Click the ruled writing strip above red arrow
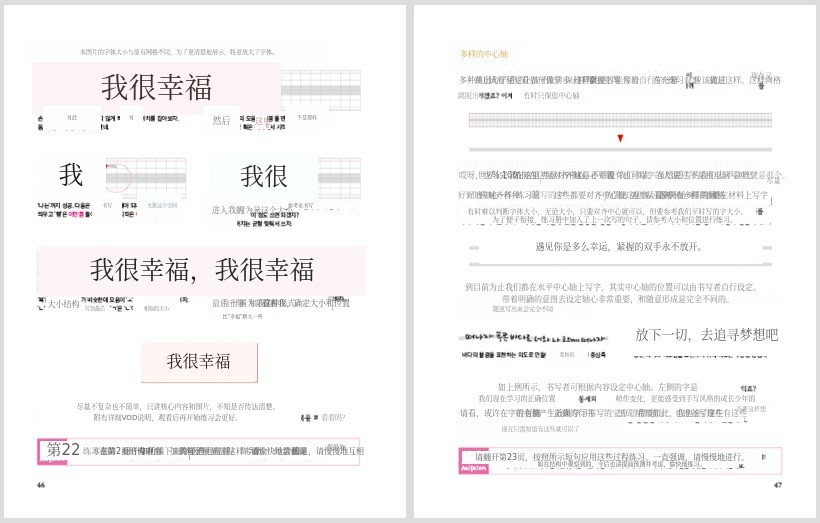The width and height of the screenshot is (820, 523). [x=620, y=119]
